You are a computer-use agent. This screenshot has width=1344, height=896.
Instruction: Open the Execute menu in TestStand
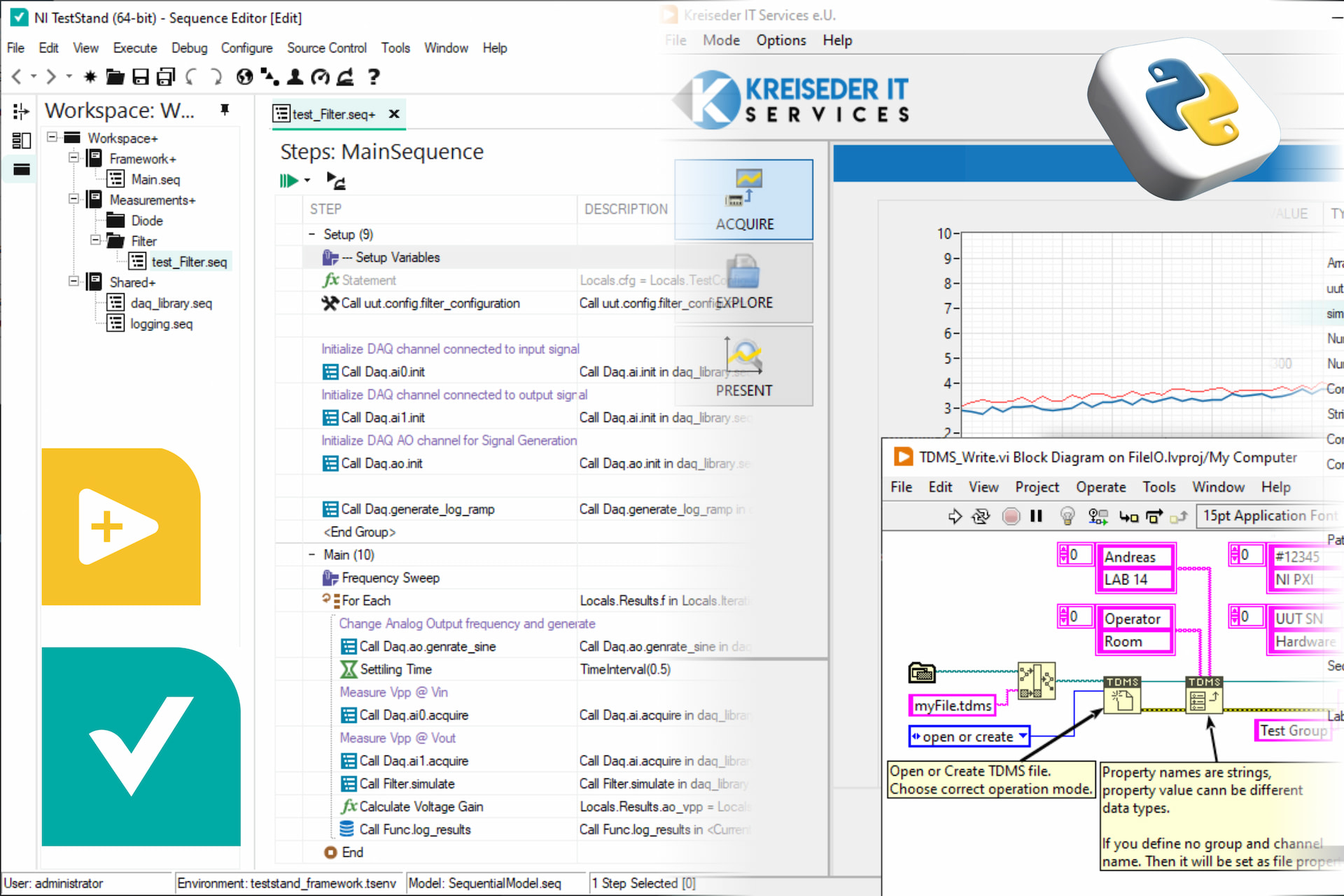click(x=135, y=48)
